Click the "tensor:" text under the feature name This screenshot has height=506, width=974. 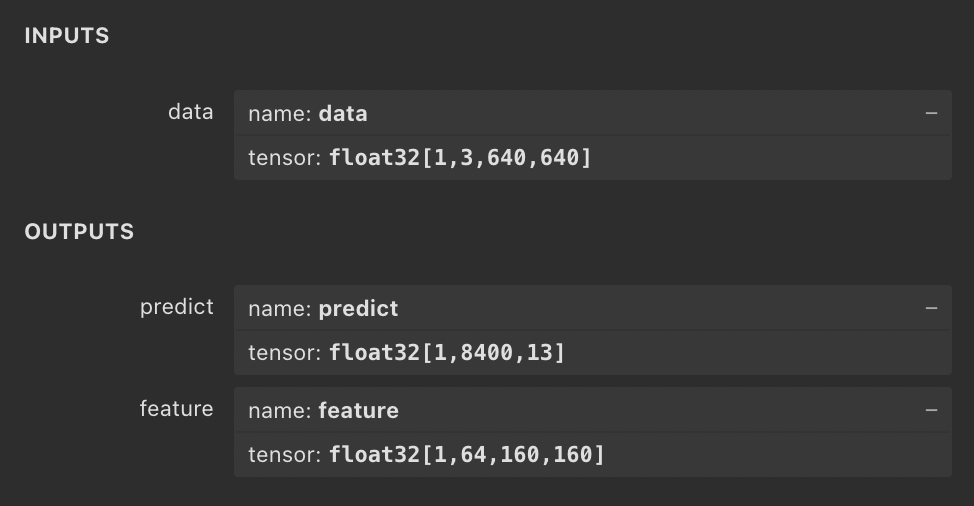pos(284,455)
